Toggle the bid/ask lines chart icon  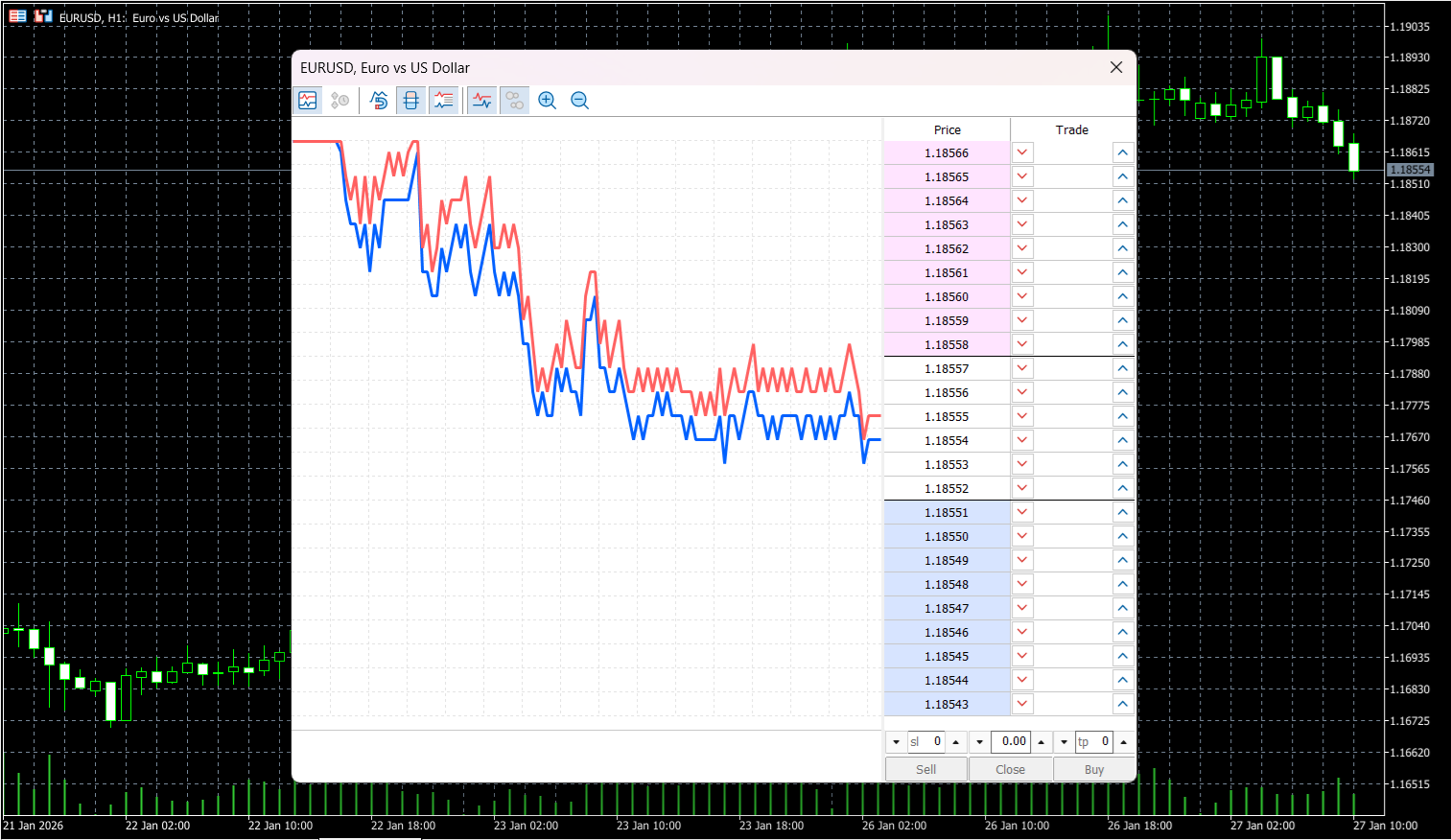[x=482, y=100]
